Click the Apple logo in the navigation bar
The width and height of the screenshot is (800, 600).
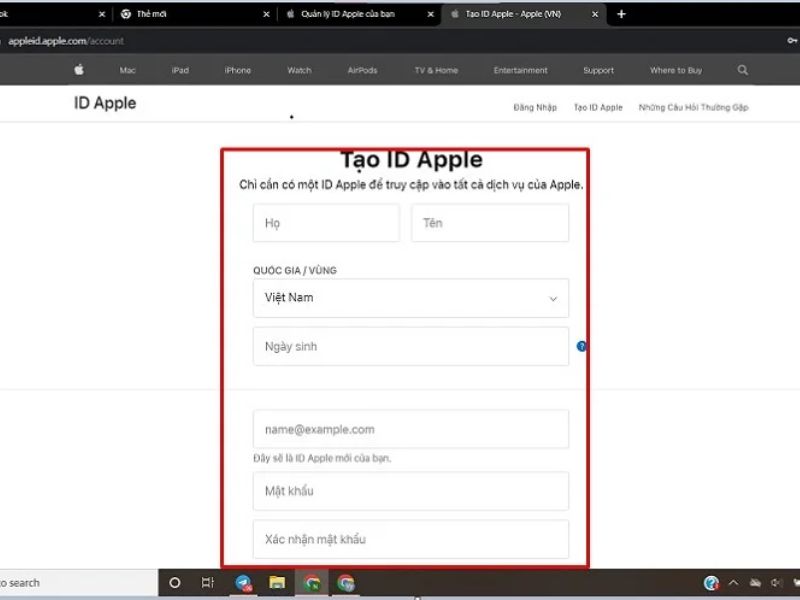[79, 70]
